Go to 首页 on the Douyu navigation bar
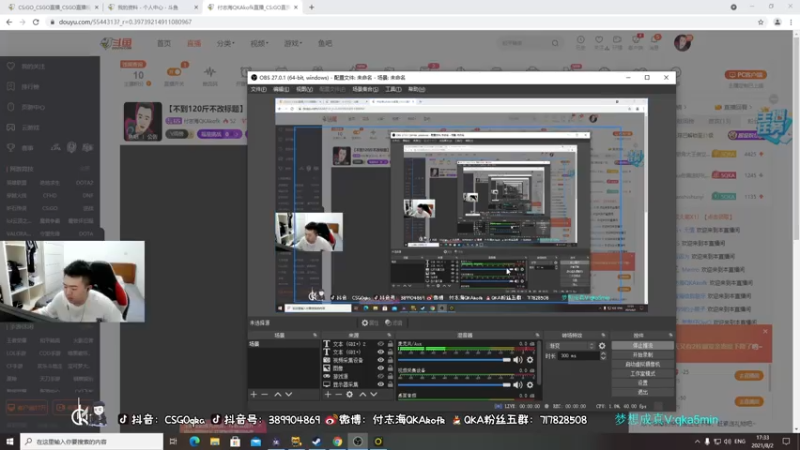 point(164,43)
